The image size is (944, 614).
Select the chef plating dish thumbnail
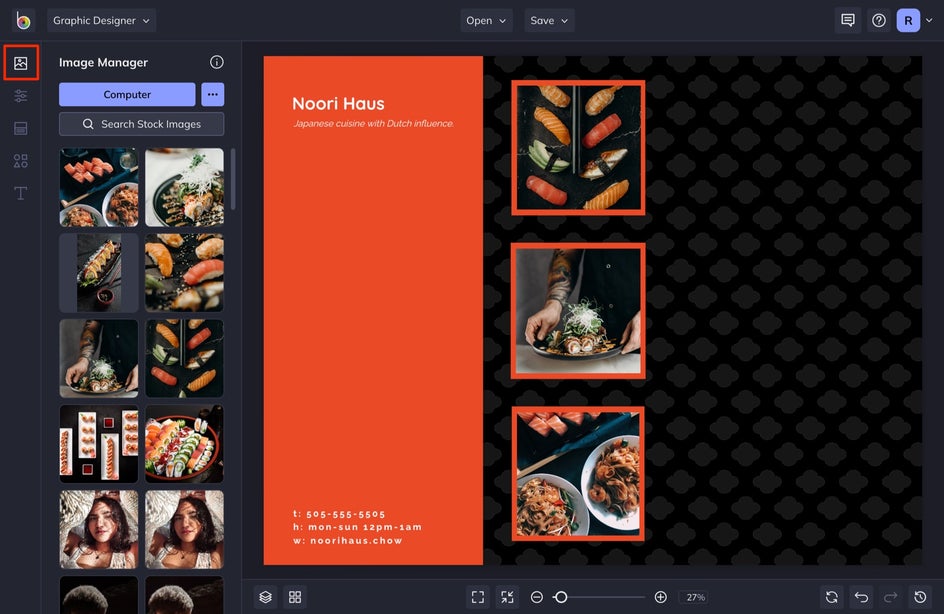coord(99,358)
